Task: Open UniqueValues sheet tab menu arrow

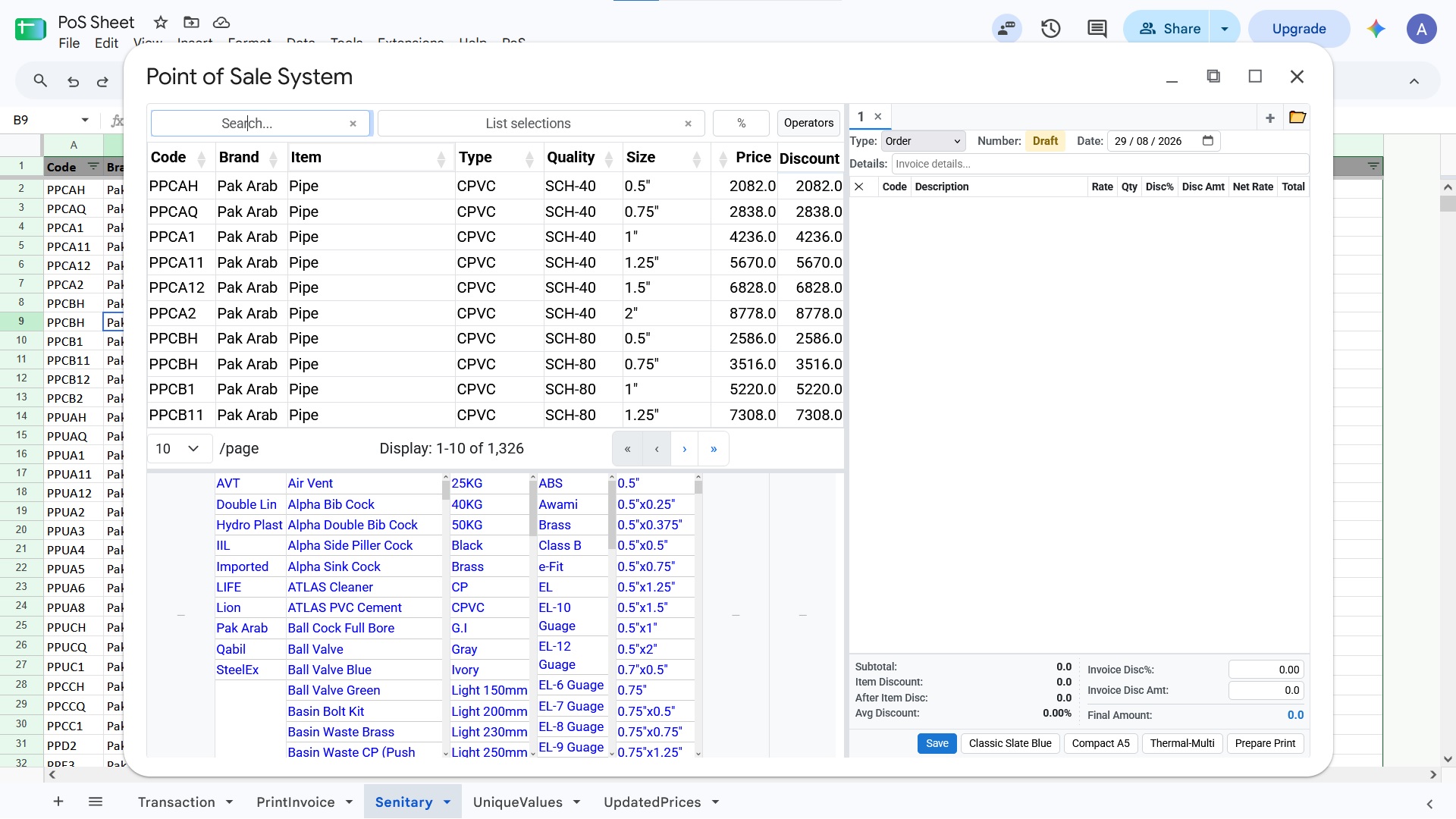Action: (x=576, y=802)
